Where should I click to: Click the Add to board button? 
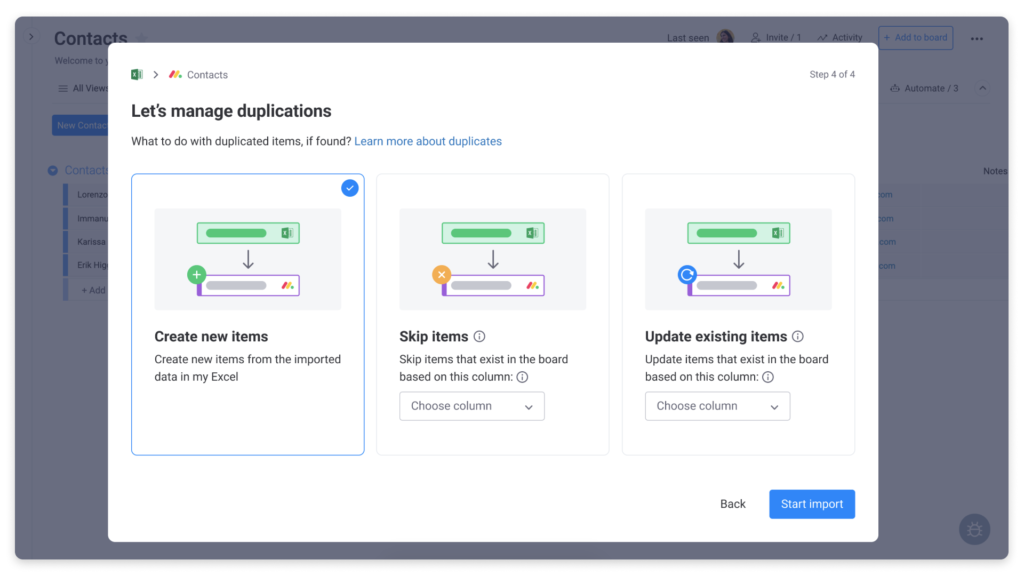[915, 38]
